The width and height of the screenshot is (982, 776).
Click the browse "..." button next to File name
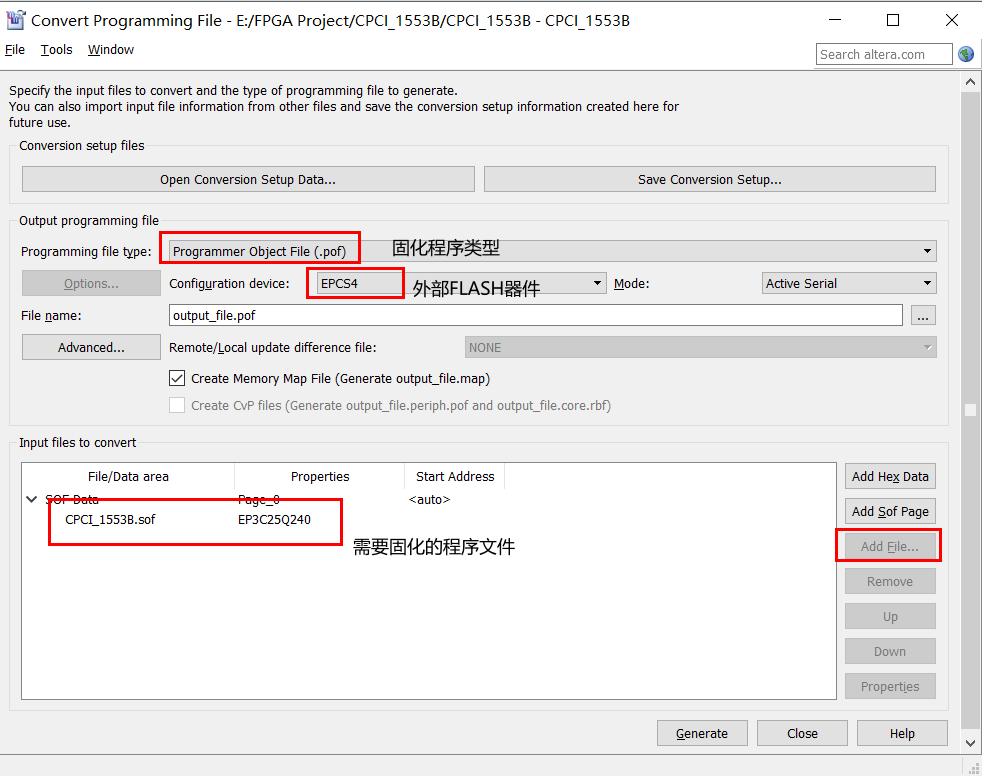pos(922,315)
